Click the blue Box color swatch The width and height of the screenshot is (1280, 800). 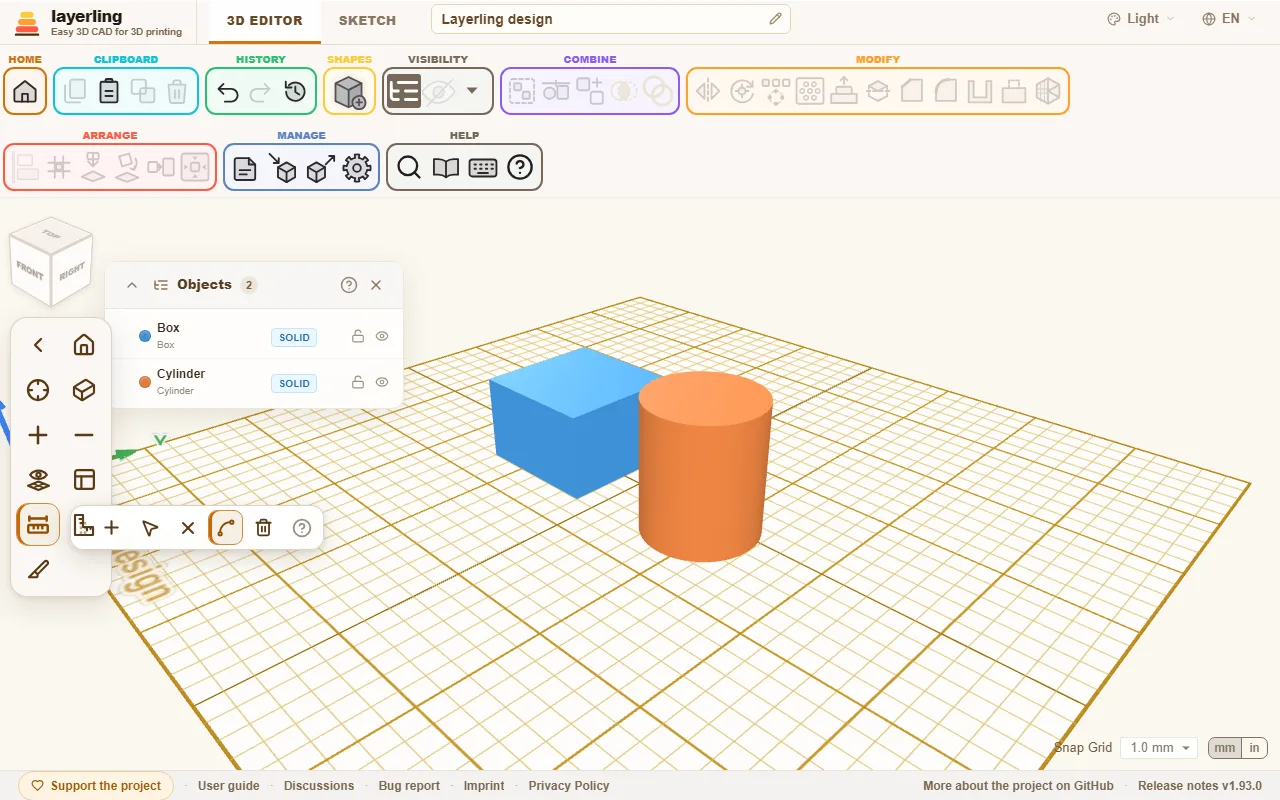pos(144,337)
